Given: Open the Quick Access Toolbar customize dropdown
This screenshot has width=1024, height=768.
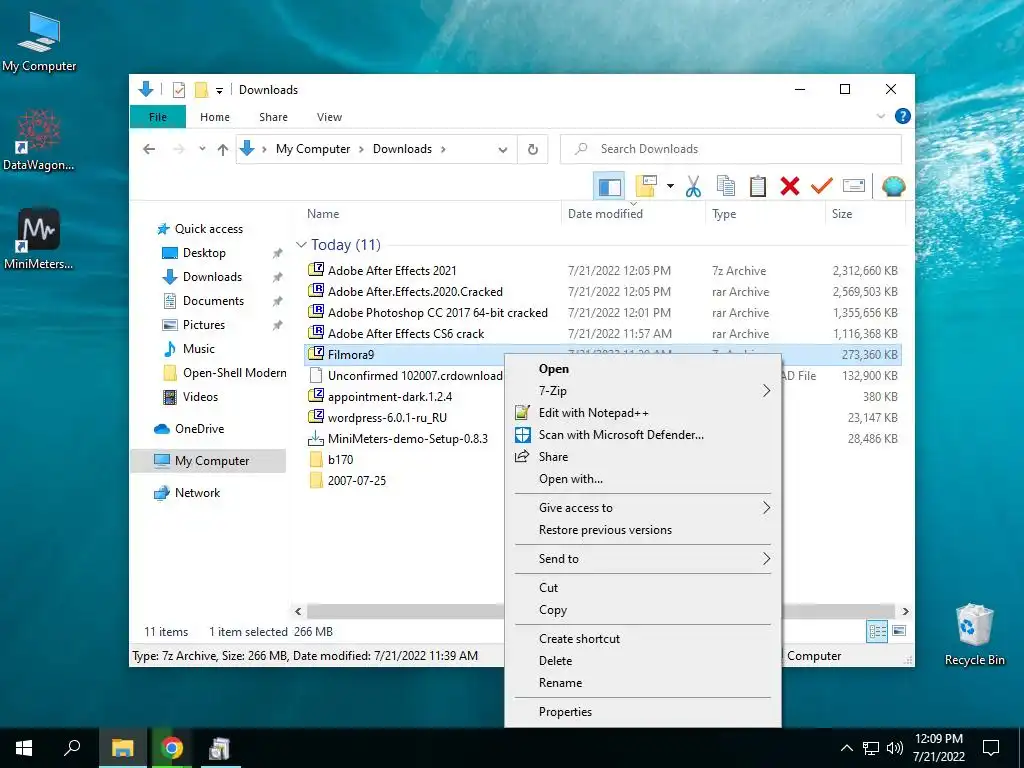Looking at the screenshot, I should 219,90.
